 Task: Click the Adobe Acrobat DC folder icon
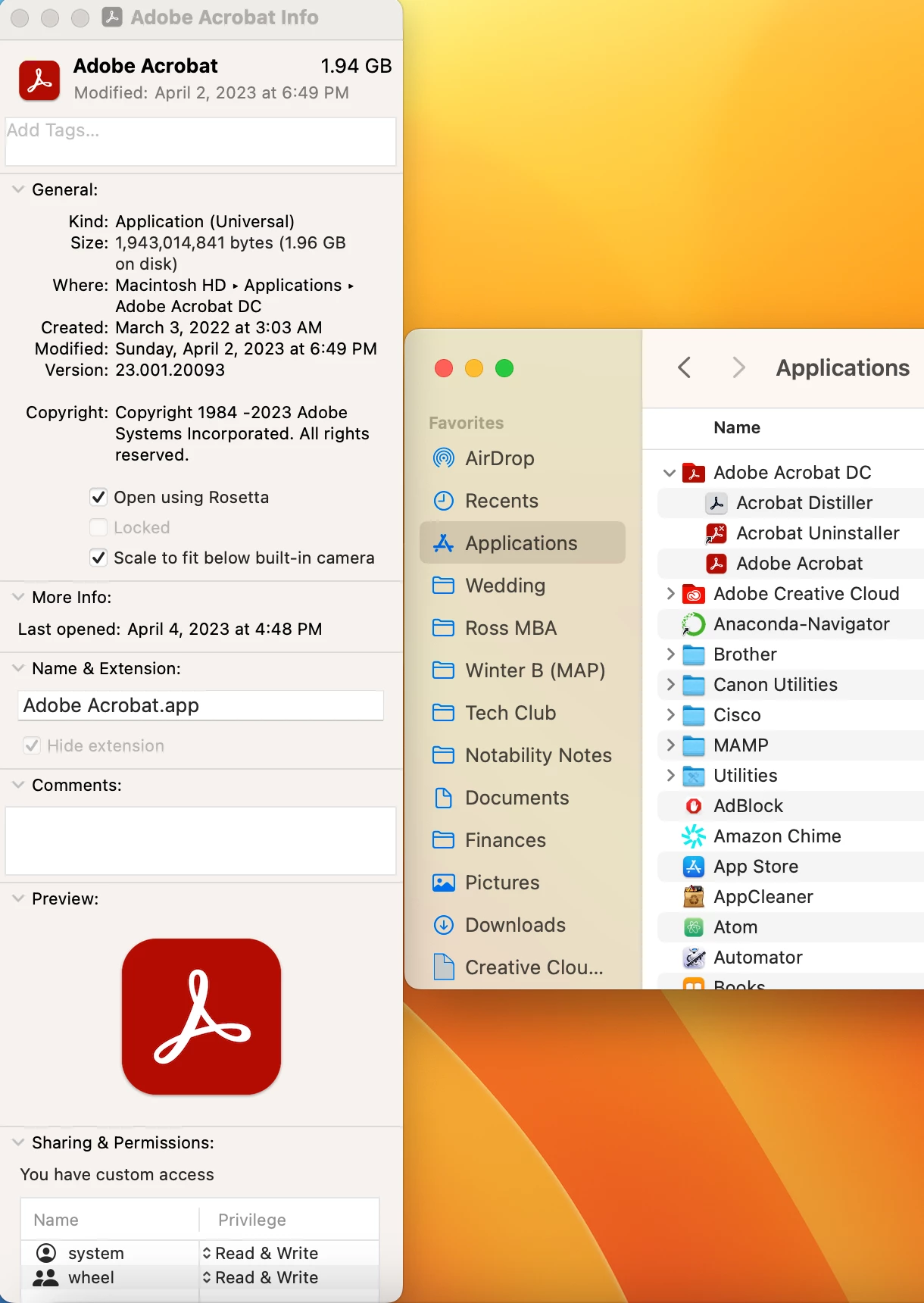(694, 473)
